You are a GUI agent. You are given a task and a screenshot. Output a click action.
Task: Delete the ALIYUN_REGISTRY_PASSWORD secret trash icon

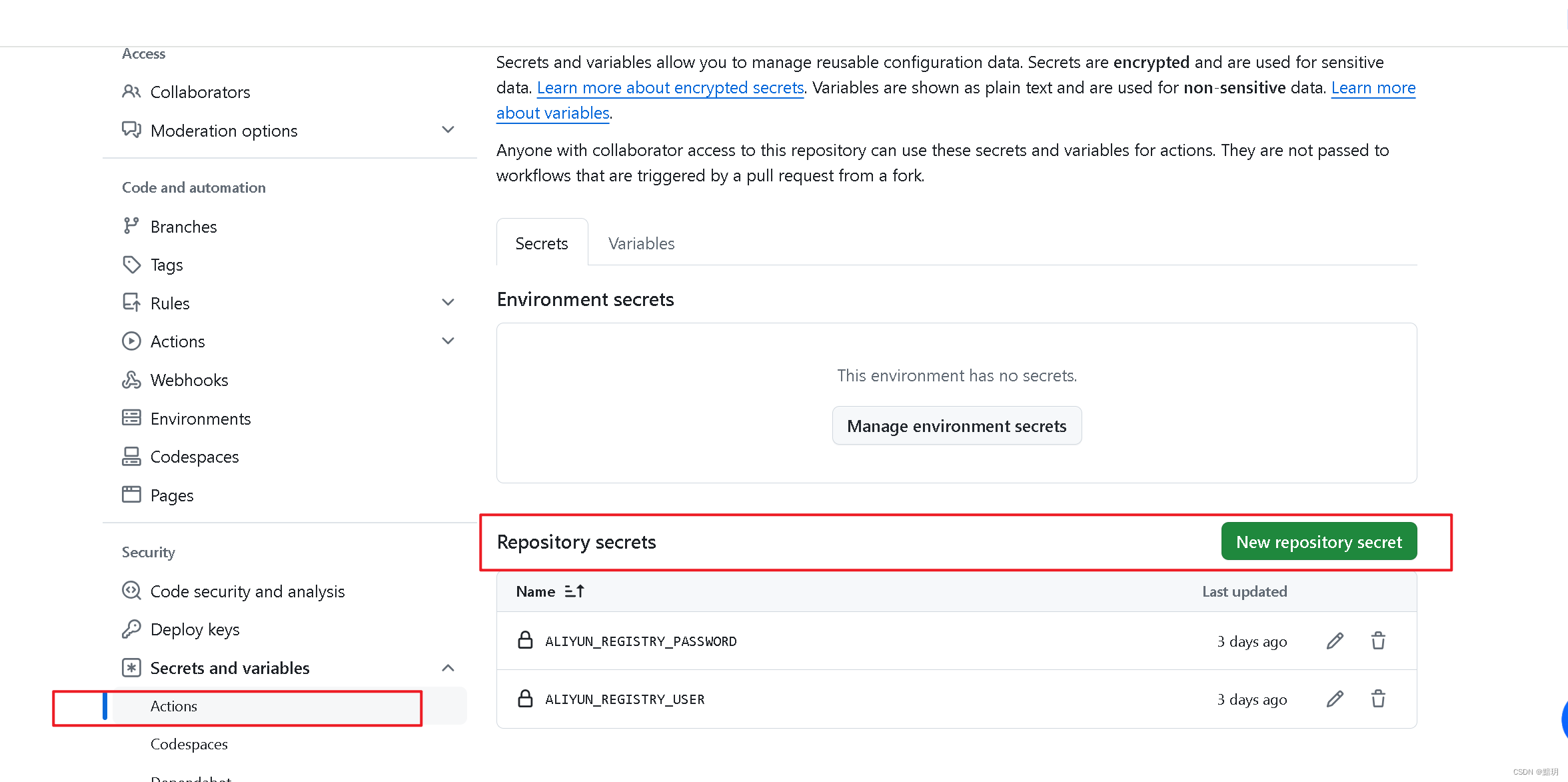coord(1378,641)
